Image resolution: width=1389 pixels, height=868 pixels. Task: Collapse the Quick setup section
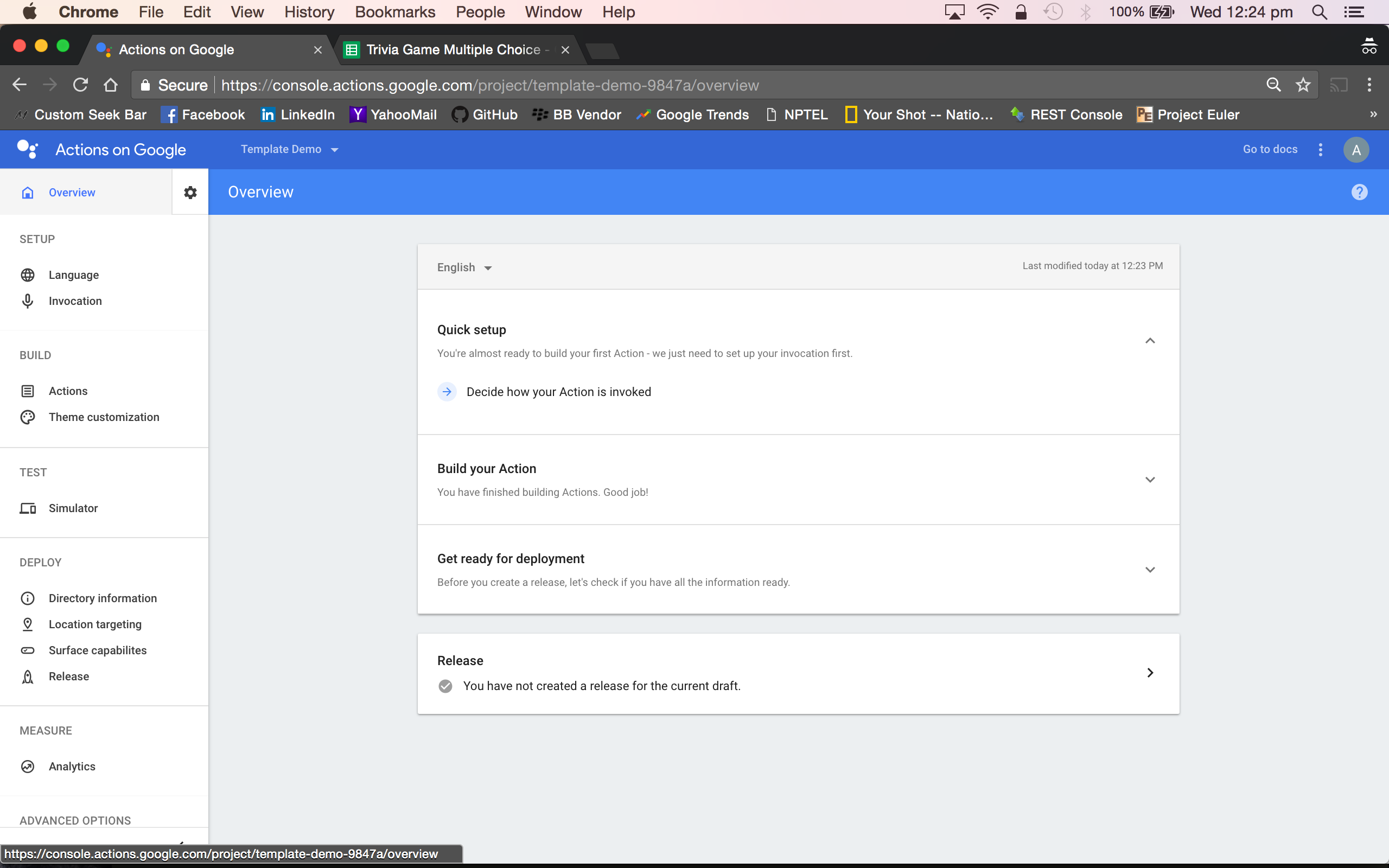pos(1150,341)
